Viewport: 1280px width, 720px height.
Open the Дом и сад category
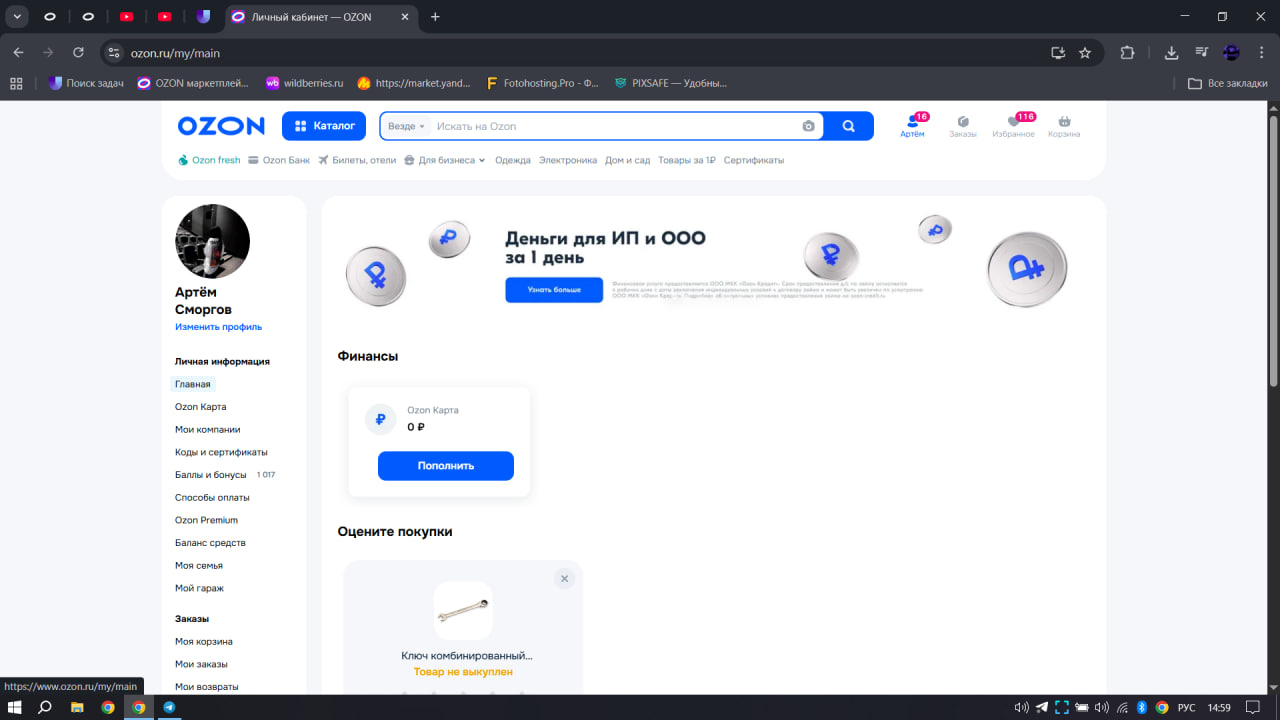click(628, 160)
